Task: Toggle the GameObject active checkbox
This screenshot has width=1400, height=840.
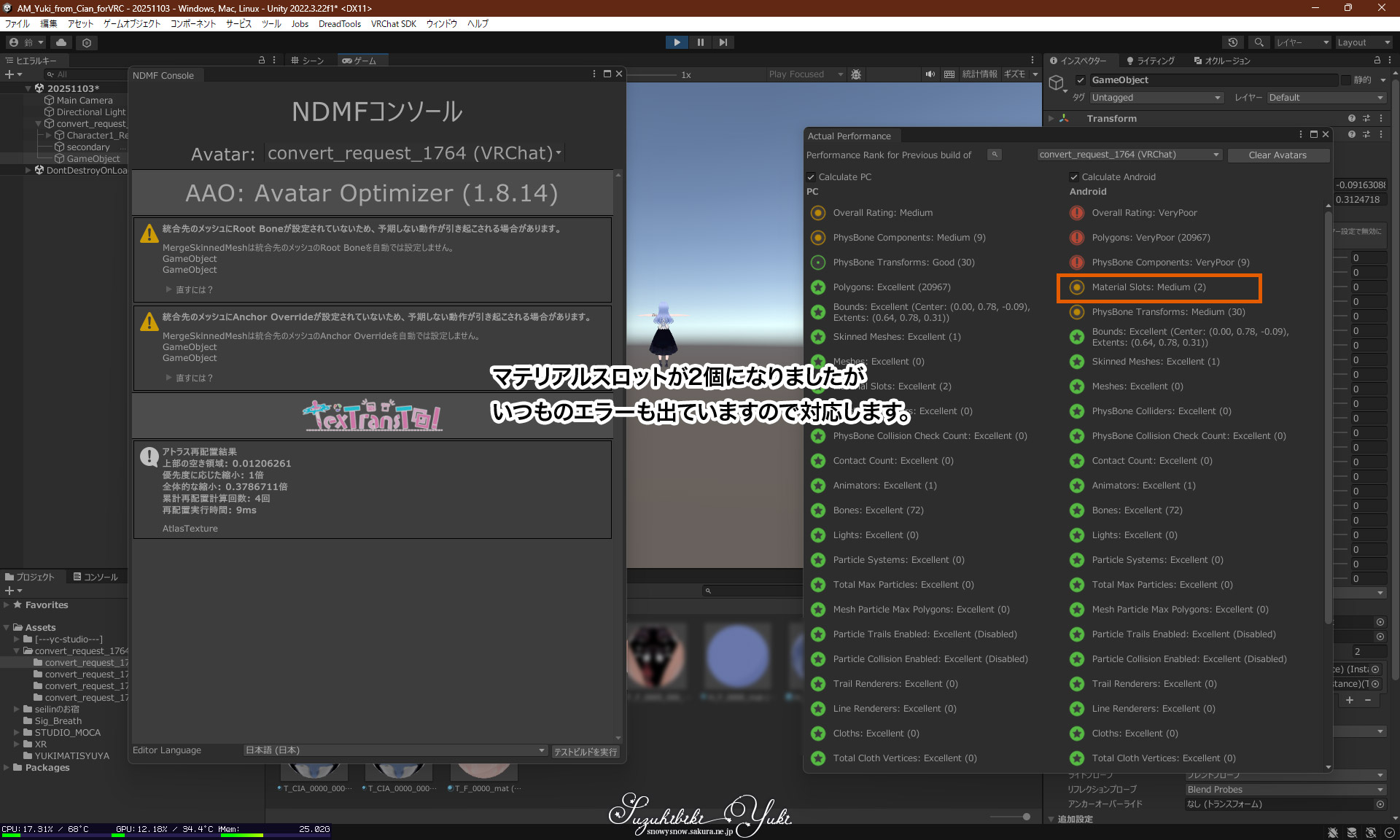Action: (1081, 80)
